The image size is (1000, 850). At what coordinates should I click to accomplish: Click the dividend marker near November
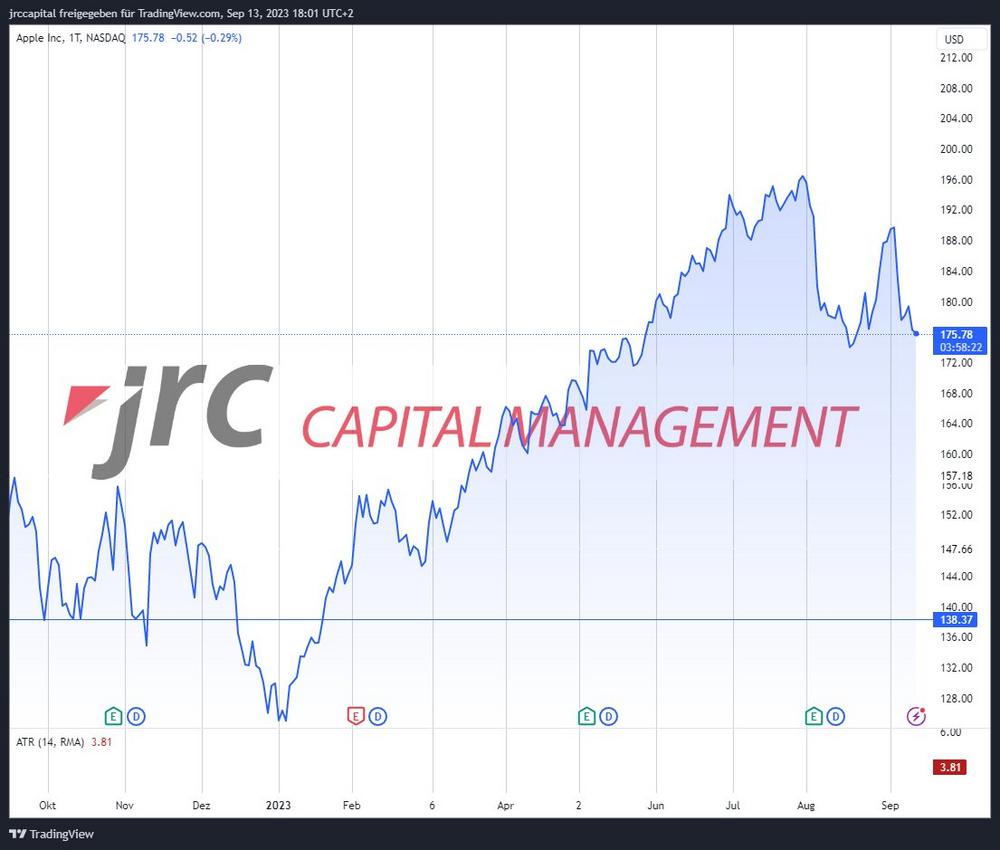(136, 716)
